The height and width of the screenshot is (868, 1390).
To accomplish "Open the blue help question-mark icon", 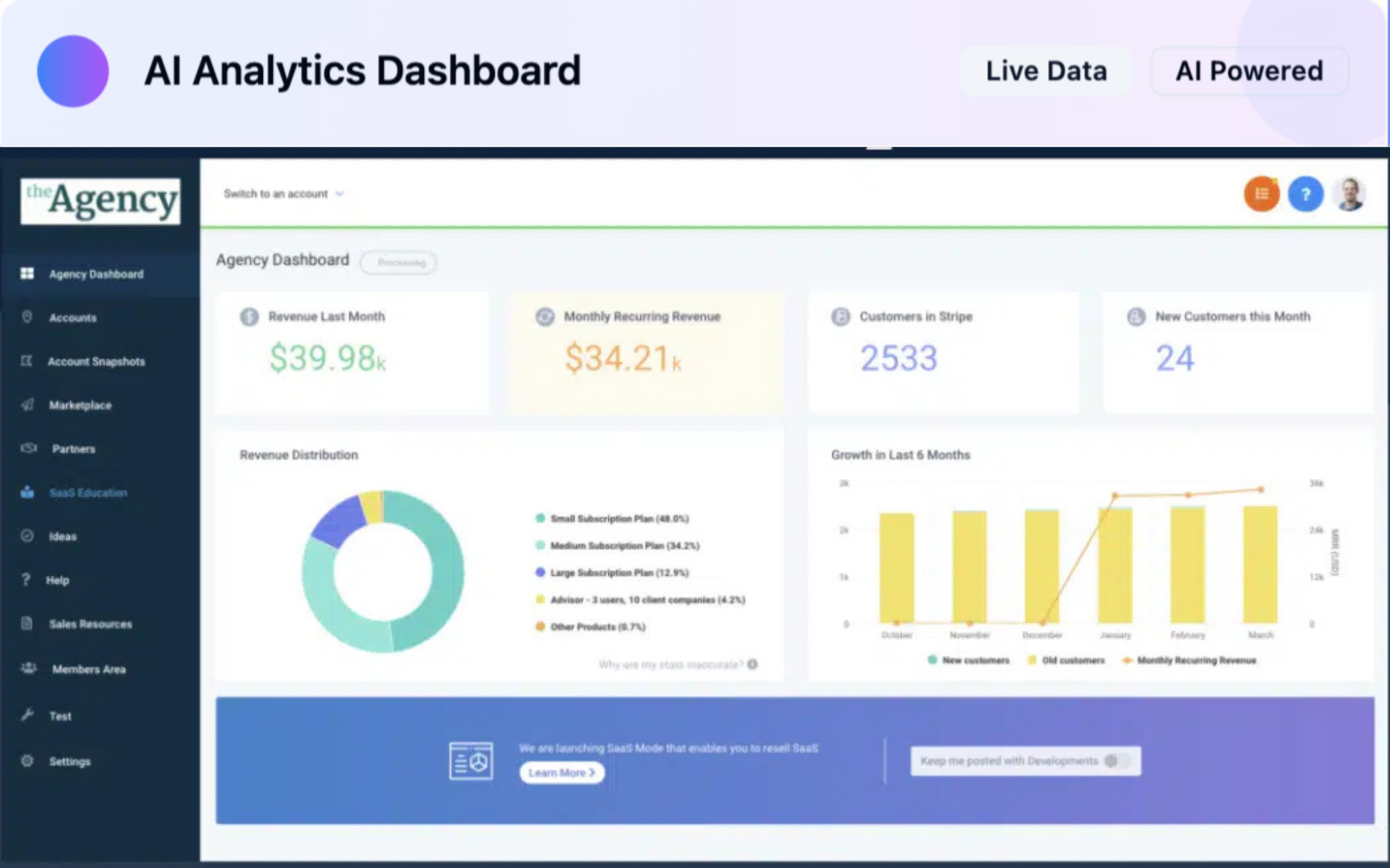I will point(1305,194).
